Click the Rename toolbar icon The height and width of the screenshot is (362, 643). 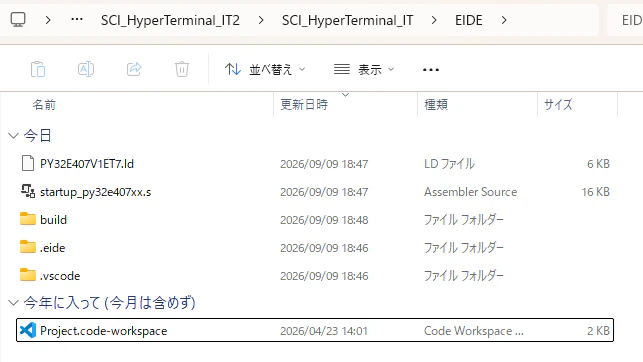pos(86,69)
